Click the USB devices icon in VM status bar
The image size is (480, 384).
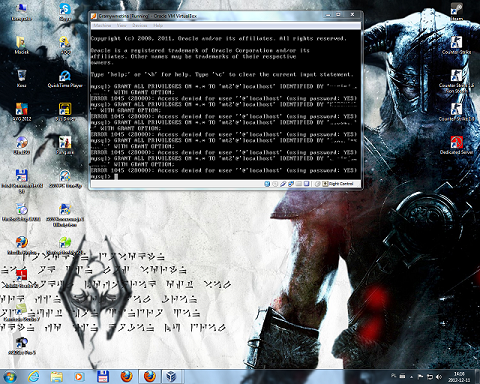point(283,184)
